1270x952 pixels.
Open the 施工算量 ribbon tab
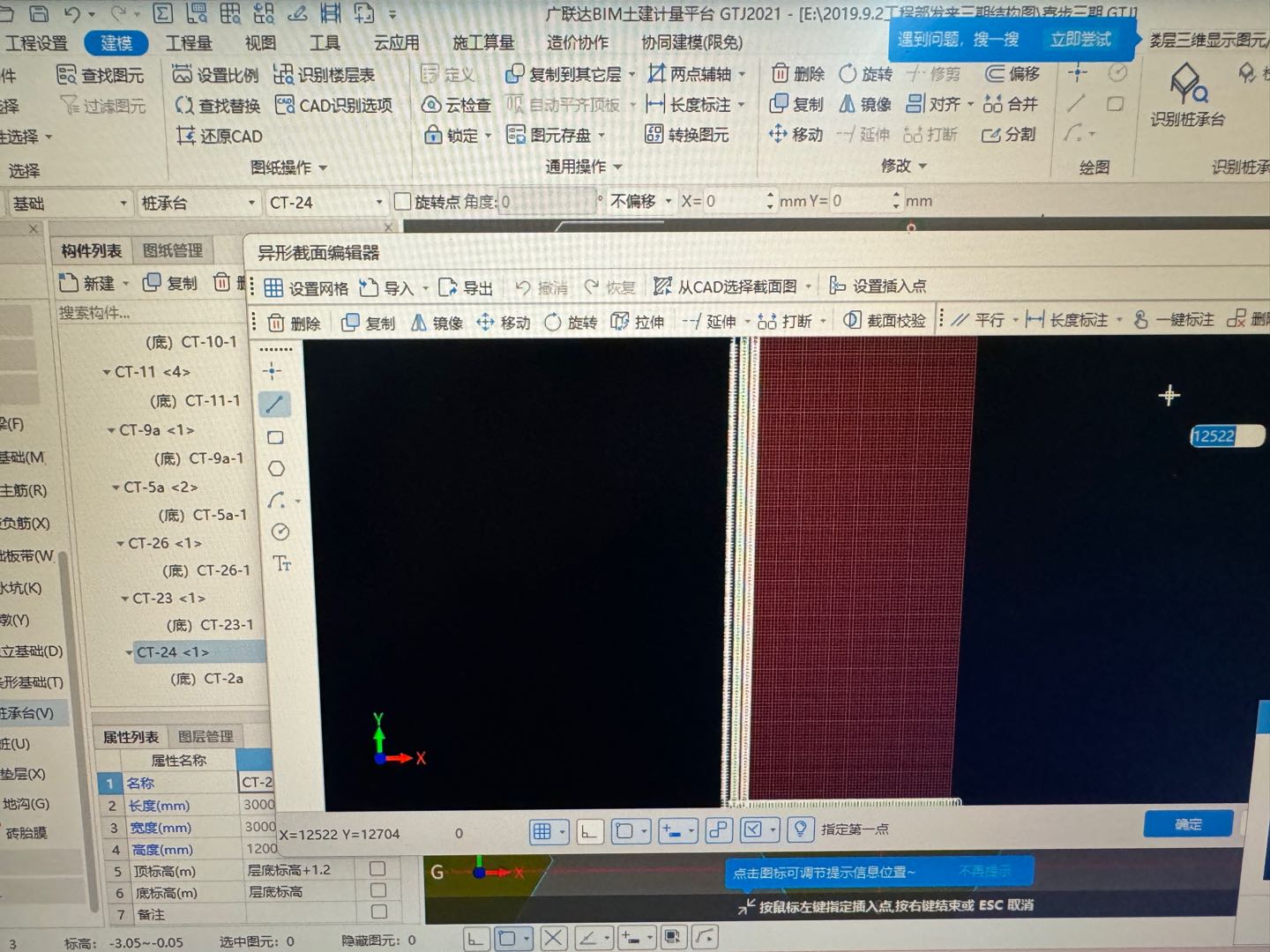click(483, 42)
